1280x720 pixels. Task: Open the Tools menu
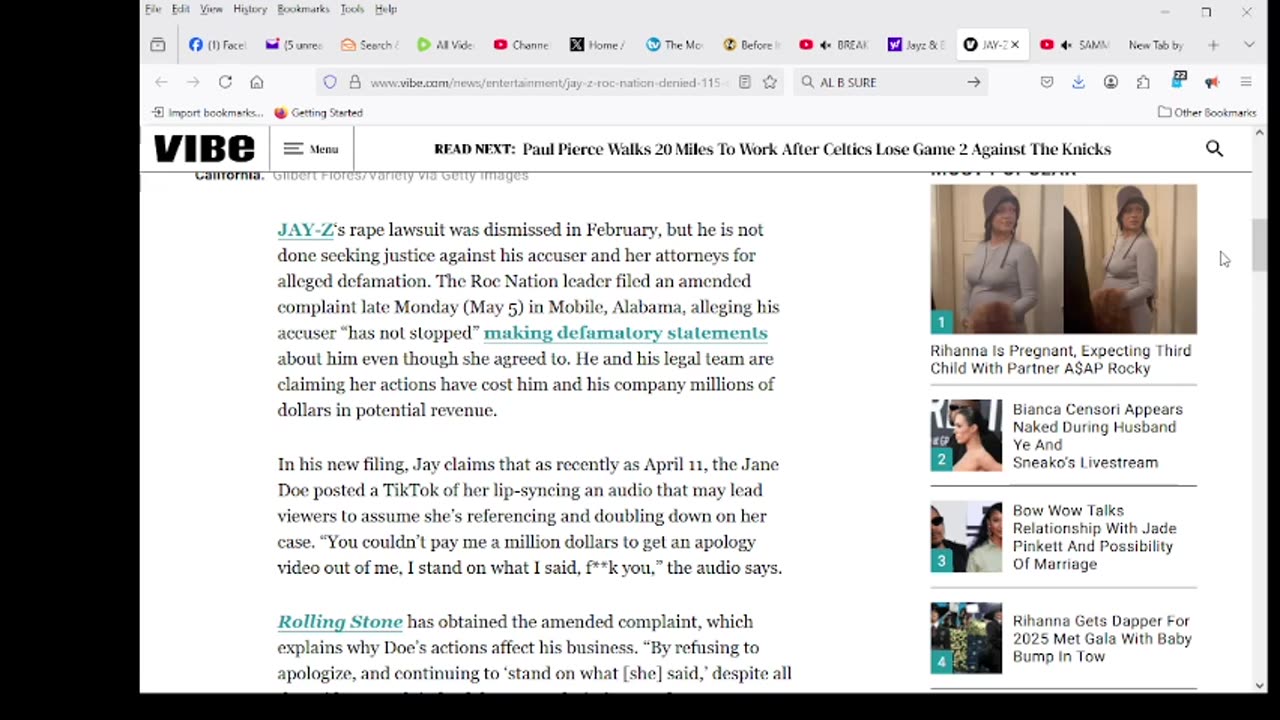pos(352,9)
